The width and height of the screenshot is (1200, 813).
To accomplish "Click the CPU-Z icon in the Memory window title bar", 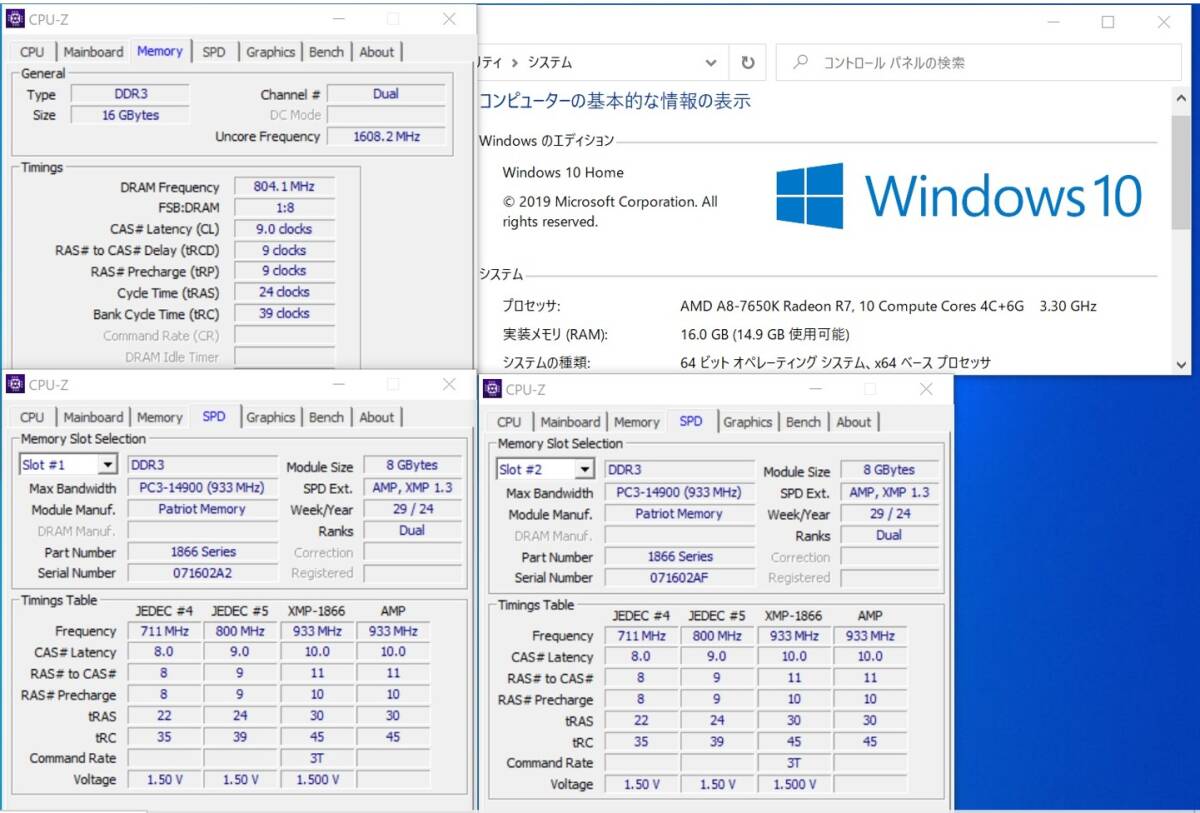I will 15,19.
